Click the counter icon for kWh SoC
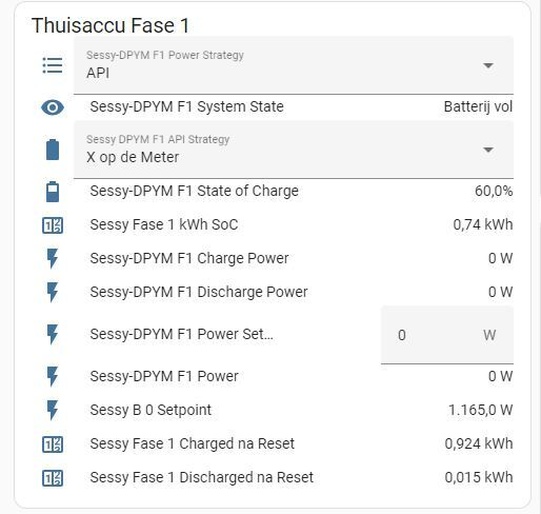The image size is (541, 514). 52,226
